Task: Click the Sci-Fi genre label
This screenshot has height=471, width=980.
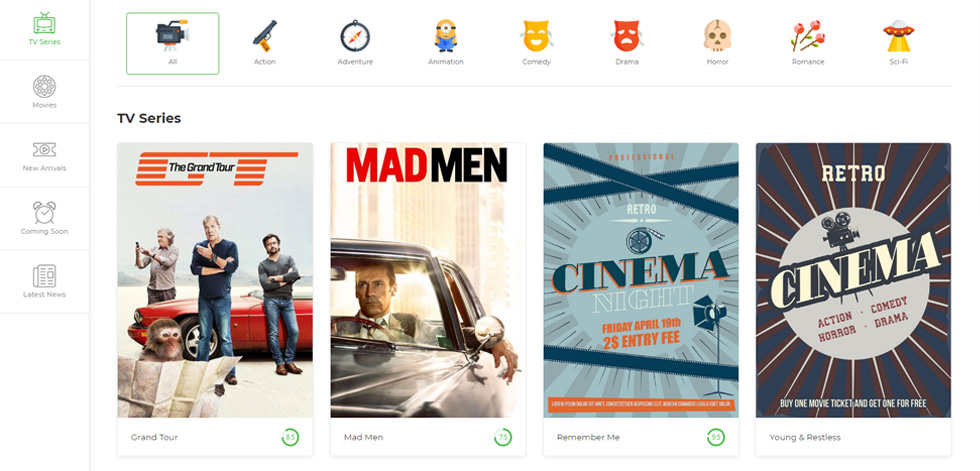Action: pyautogui.click(x=899, y=62)
